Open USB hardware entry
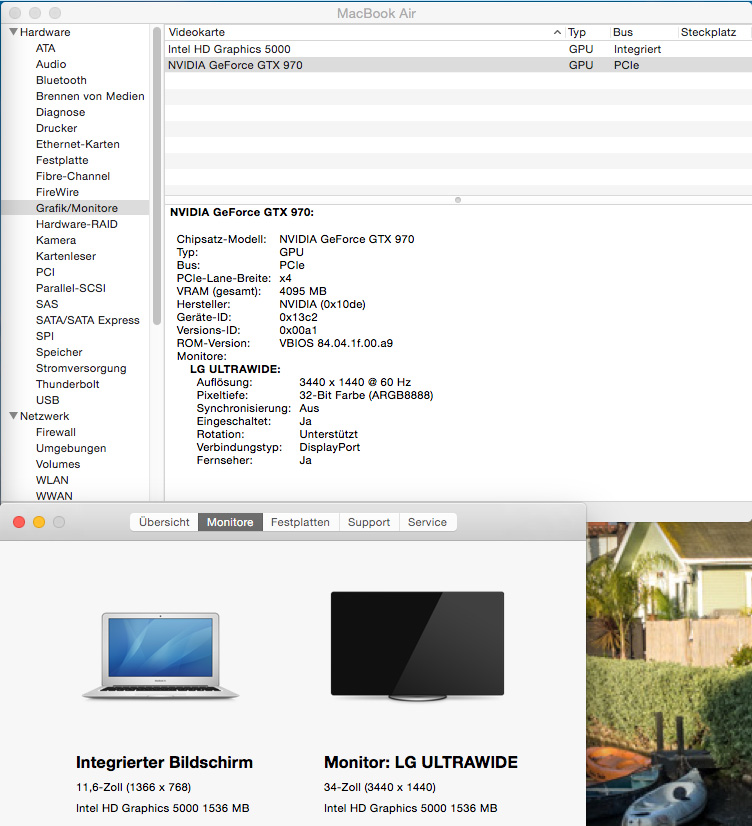752x826 pixels. (47, 400)
